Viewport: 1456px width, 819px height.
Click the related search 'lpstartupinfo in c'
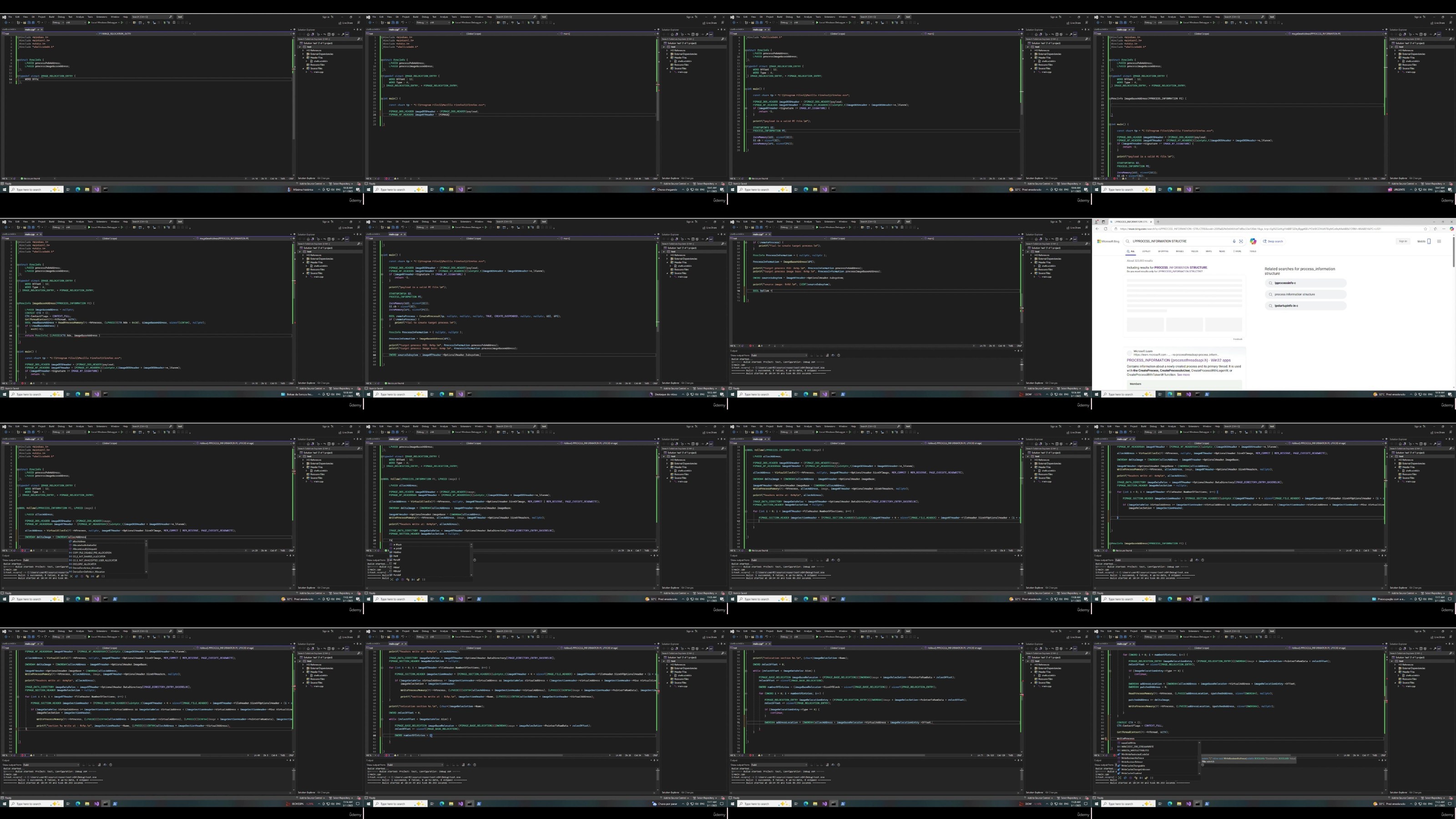(1306, 306)
